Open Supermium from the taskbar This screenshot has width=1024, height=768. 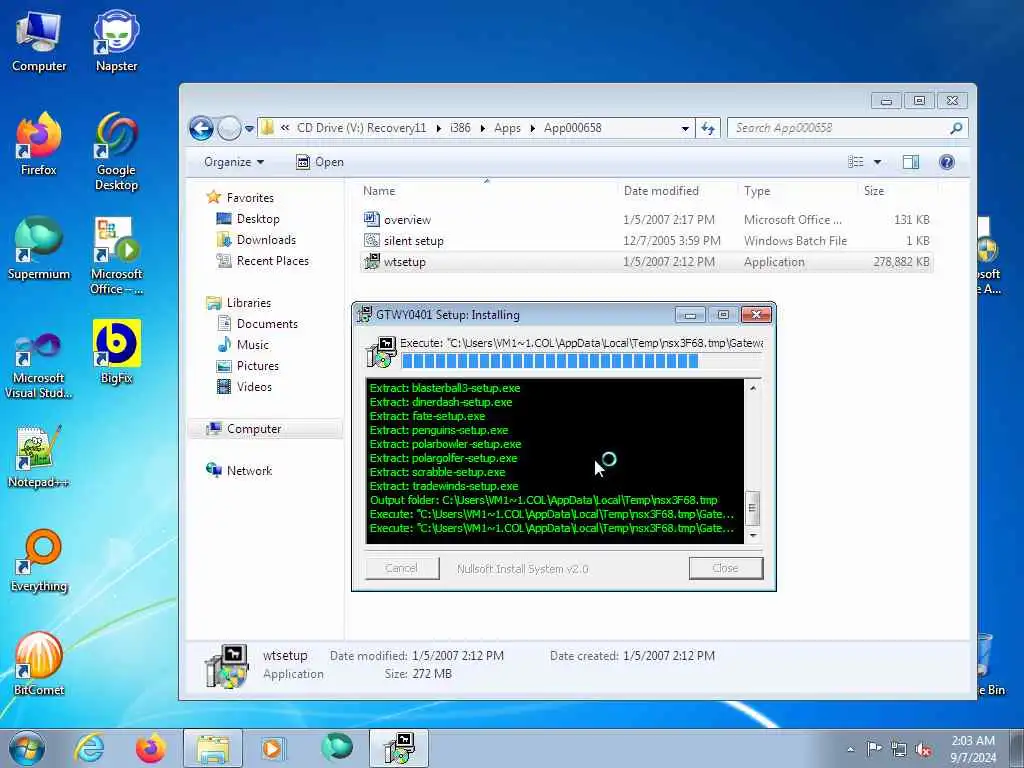pos(337,748)
